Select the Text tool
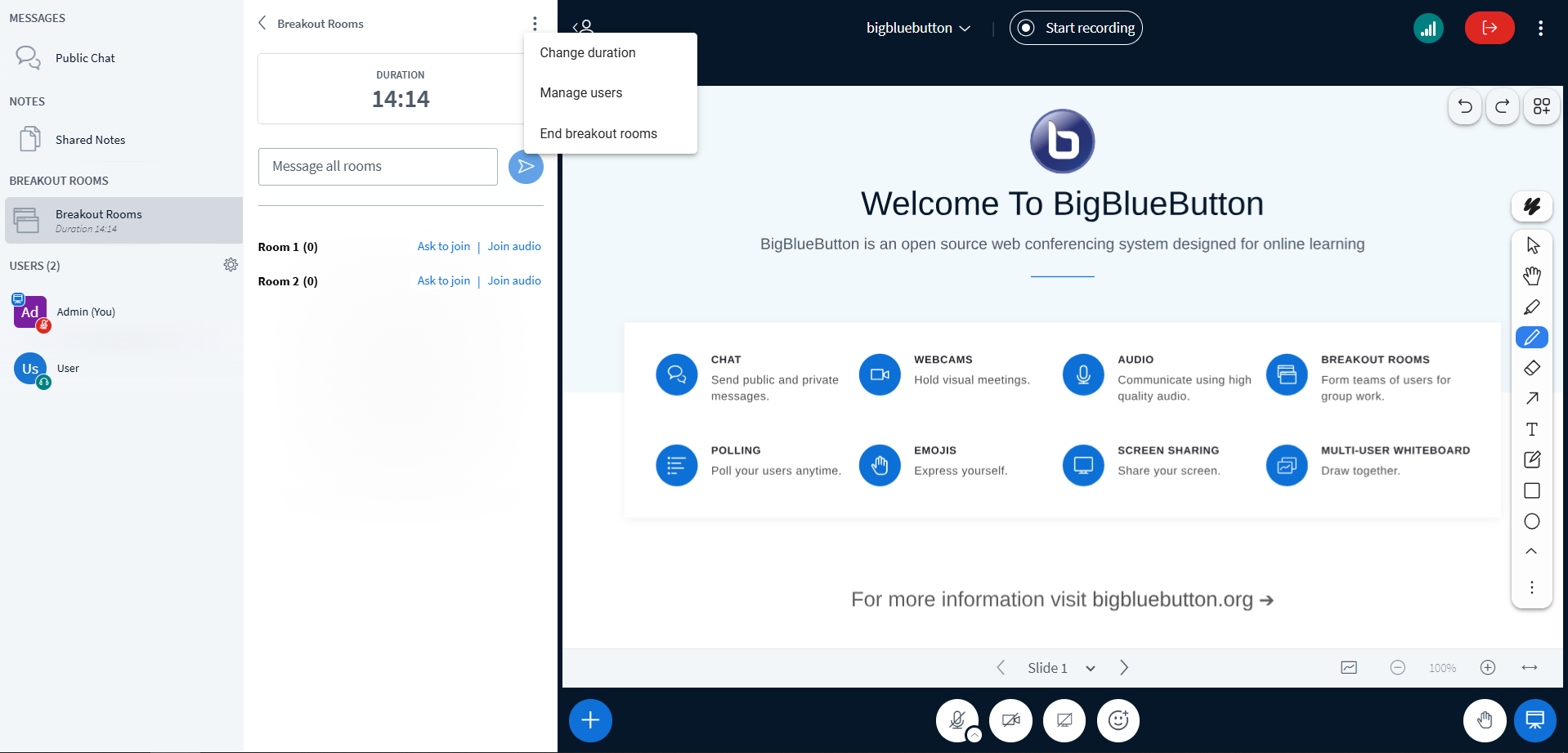1568x753 pixels. coord(1532,429)
